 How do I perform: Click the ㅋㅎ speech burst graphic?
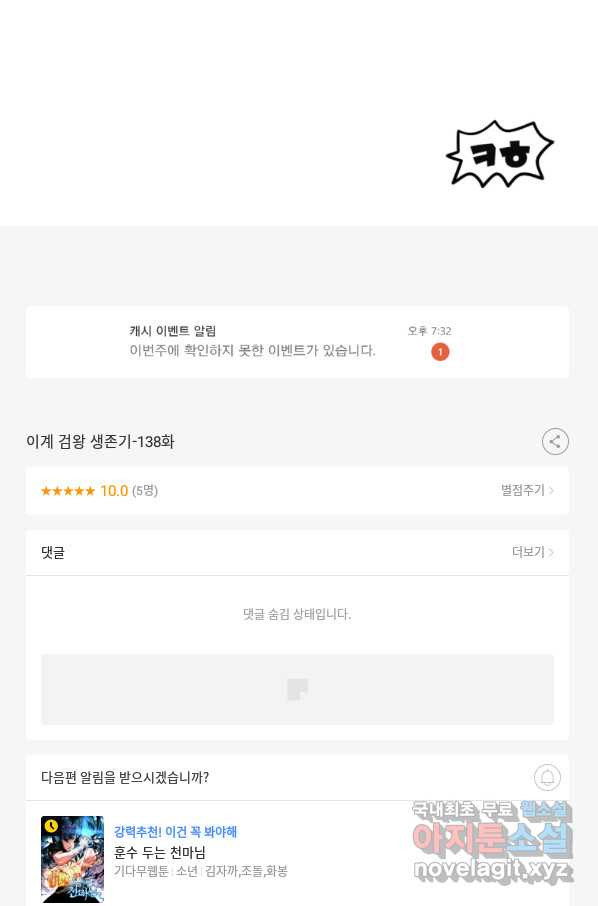pyautogui.click(x=500, y=154)
